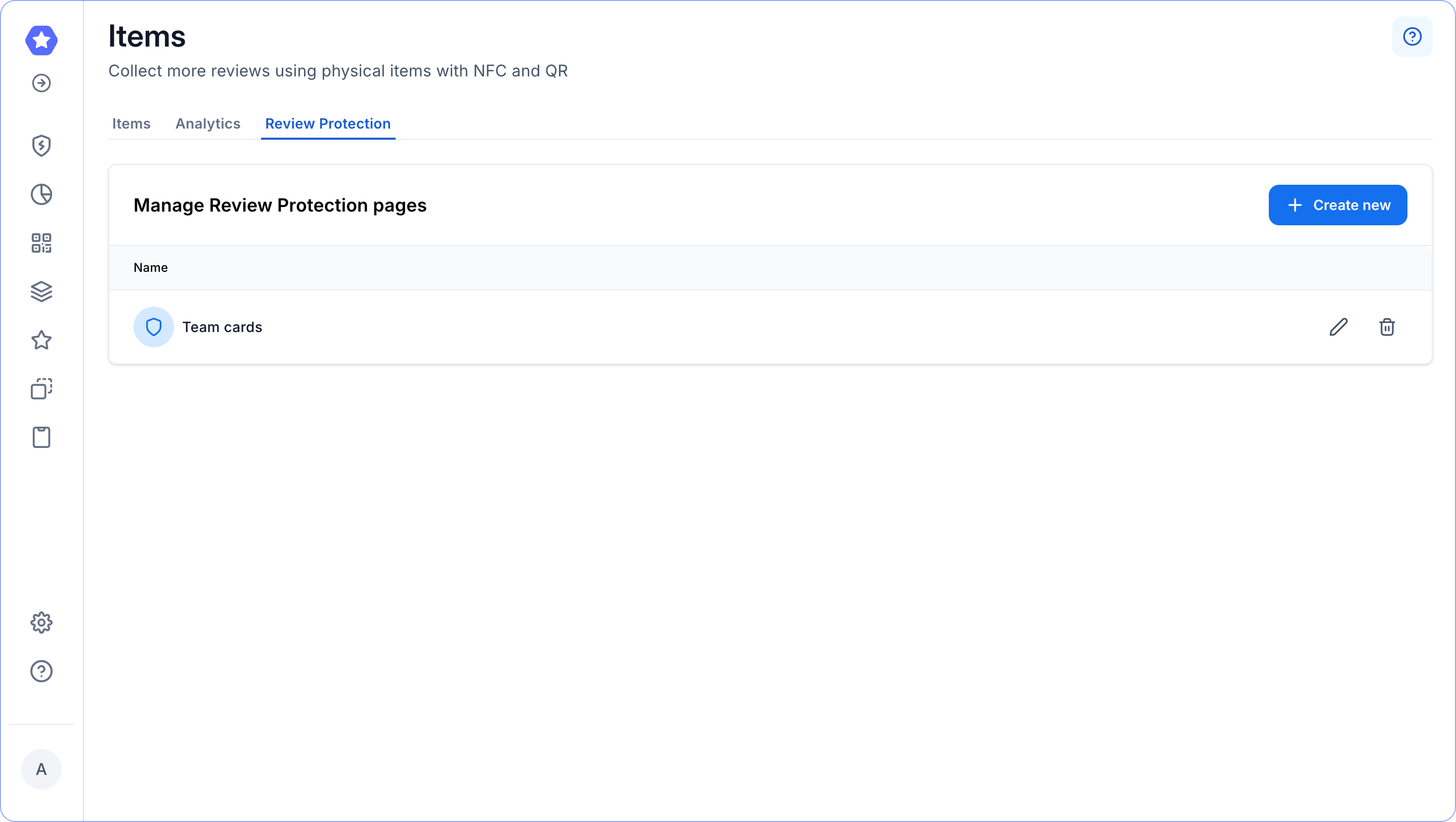
Task: Open the clipboard sidebar icon
Action: (x=41, y=437)
